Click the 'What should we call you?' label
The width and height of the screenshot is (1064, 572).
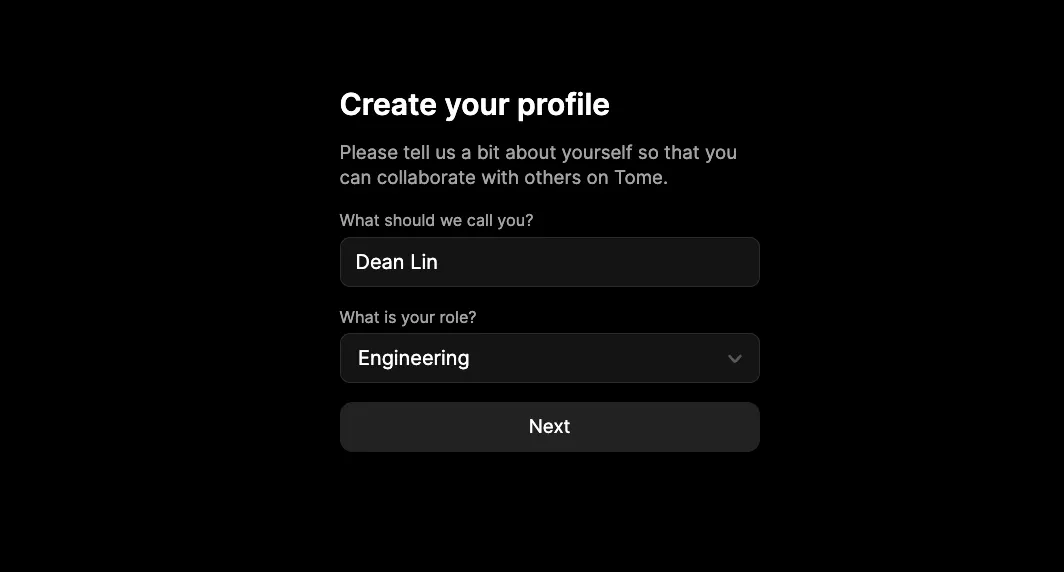(x=436, y=221)
